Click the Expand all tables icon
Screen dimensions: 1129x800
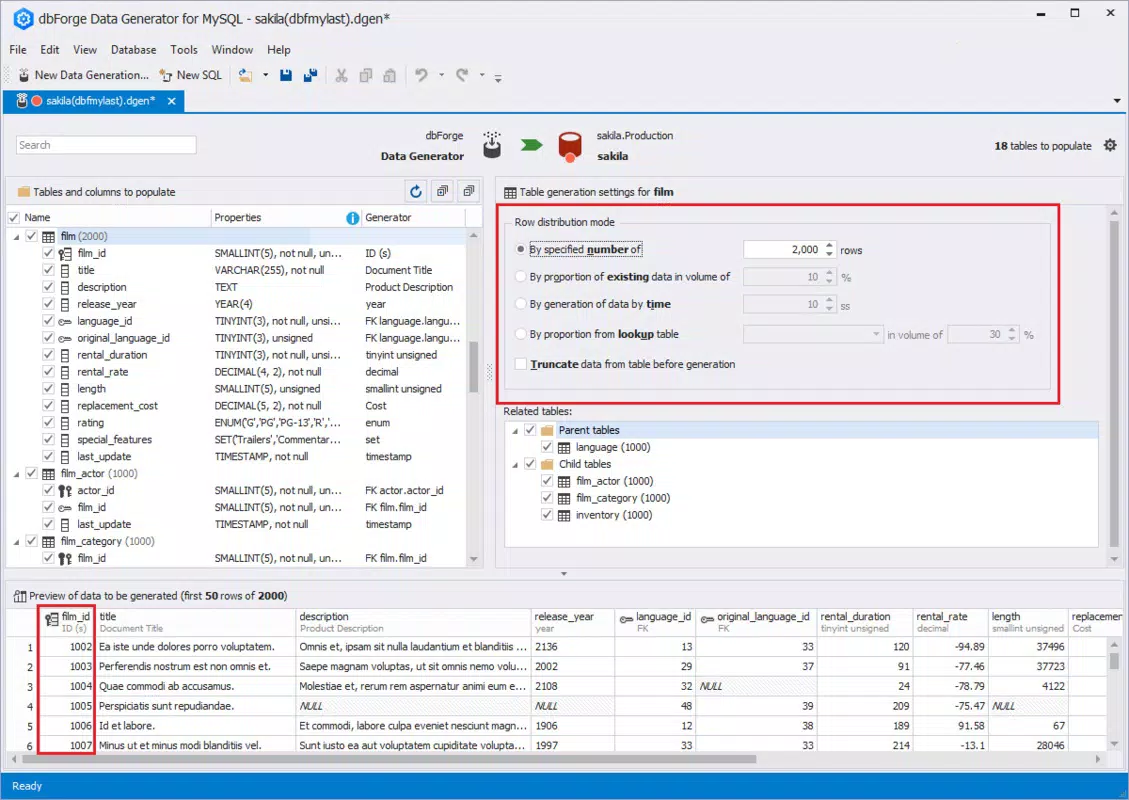point(442,192)
